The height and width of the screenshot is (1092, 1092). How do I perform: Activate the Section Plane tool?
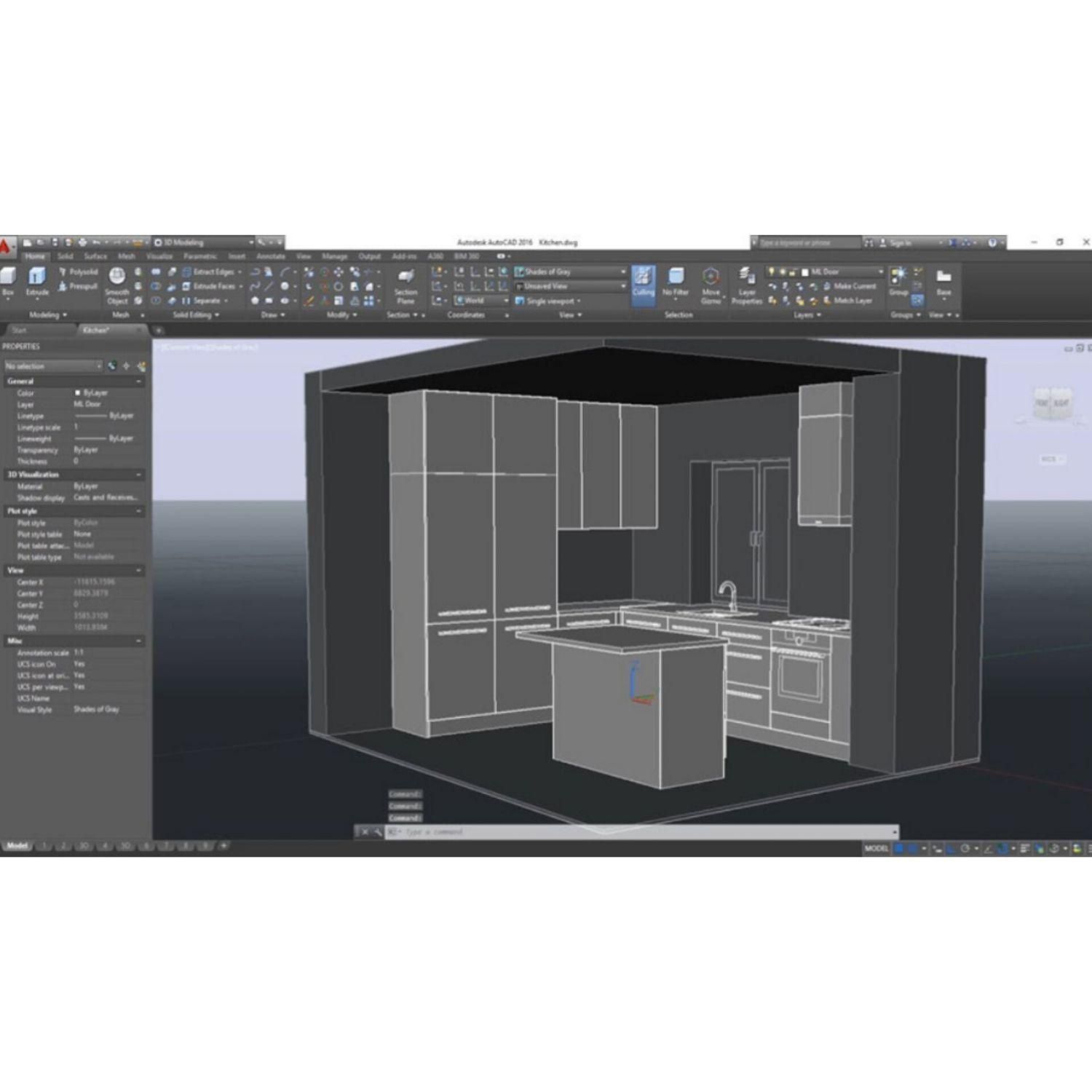pyautogui.click(x=405, y=285)
